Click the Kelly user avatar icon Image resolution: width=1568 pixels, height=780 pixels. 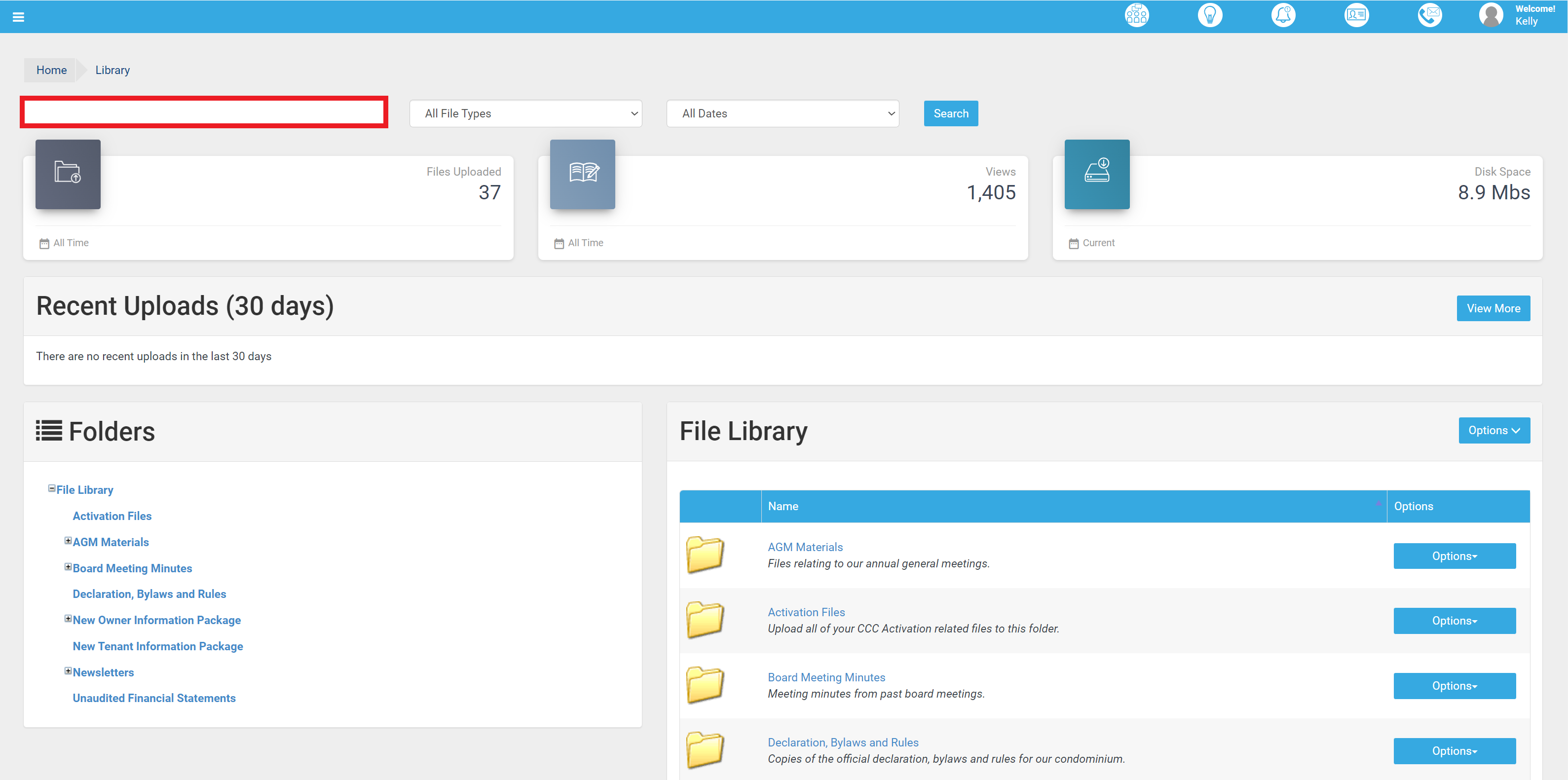(x=1491, y=15)
